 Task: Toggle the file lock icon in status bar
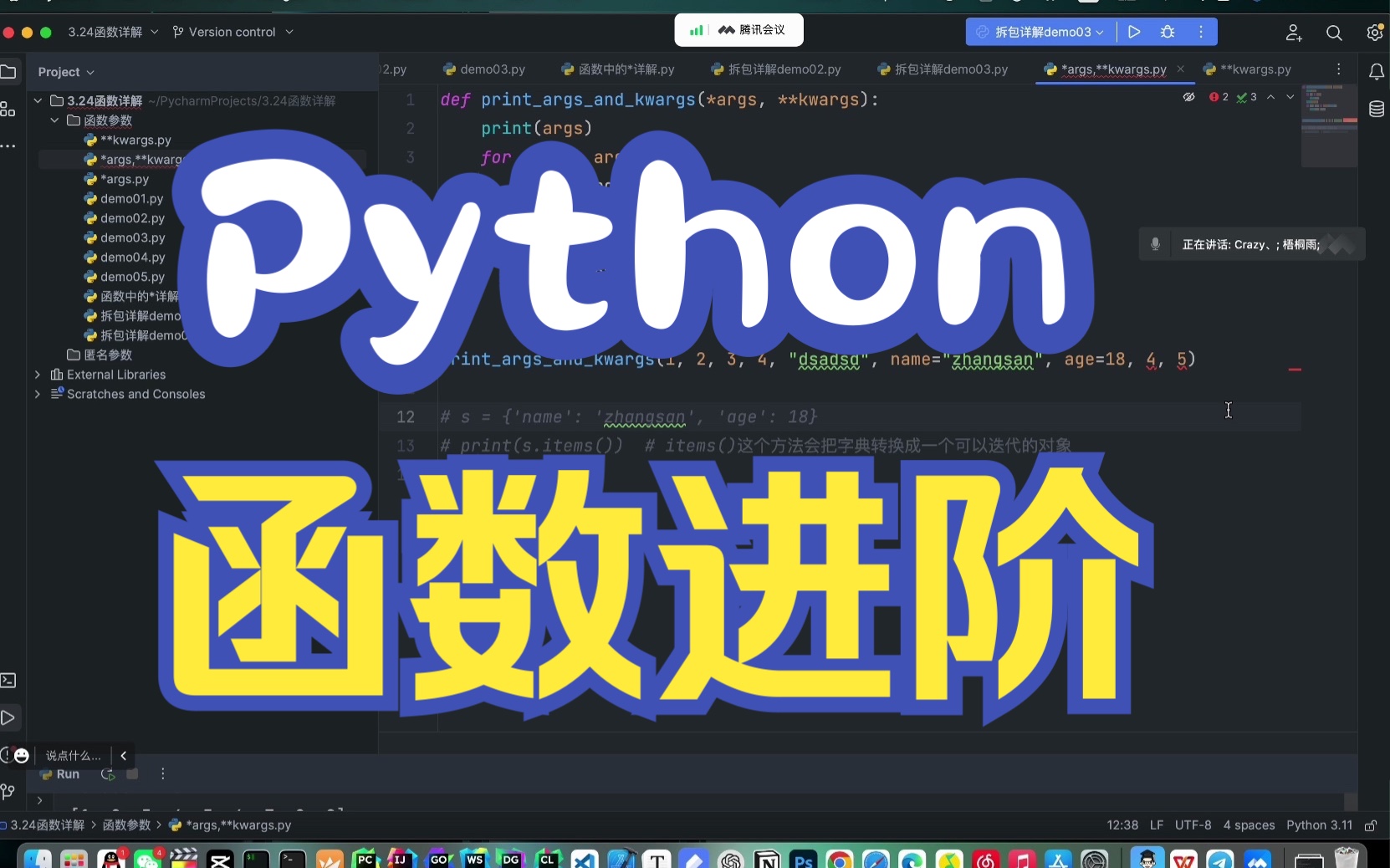(x=1372, y=826)
